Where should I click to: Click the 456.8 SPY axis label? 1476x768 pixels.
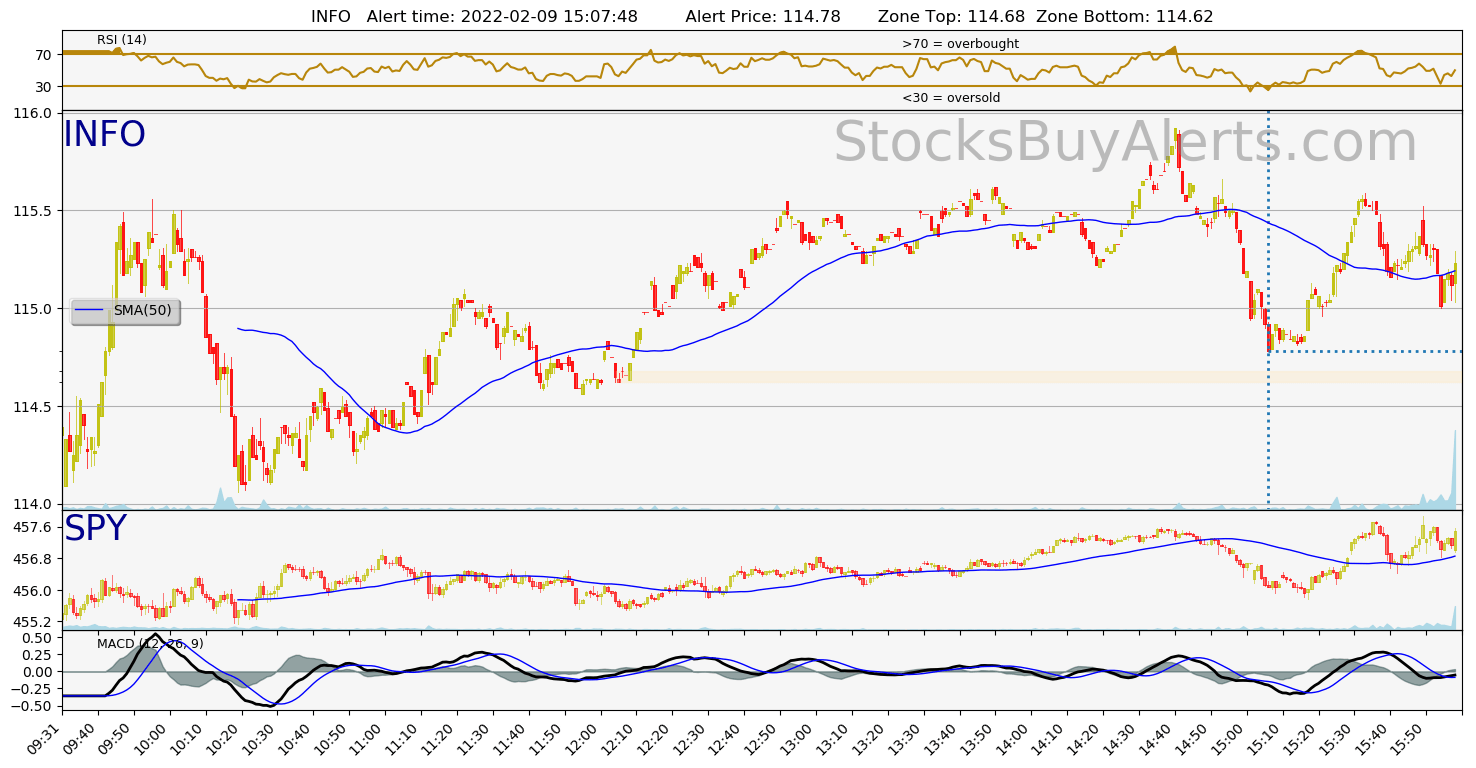point(34,559)
